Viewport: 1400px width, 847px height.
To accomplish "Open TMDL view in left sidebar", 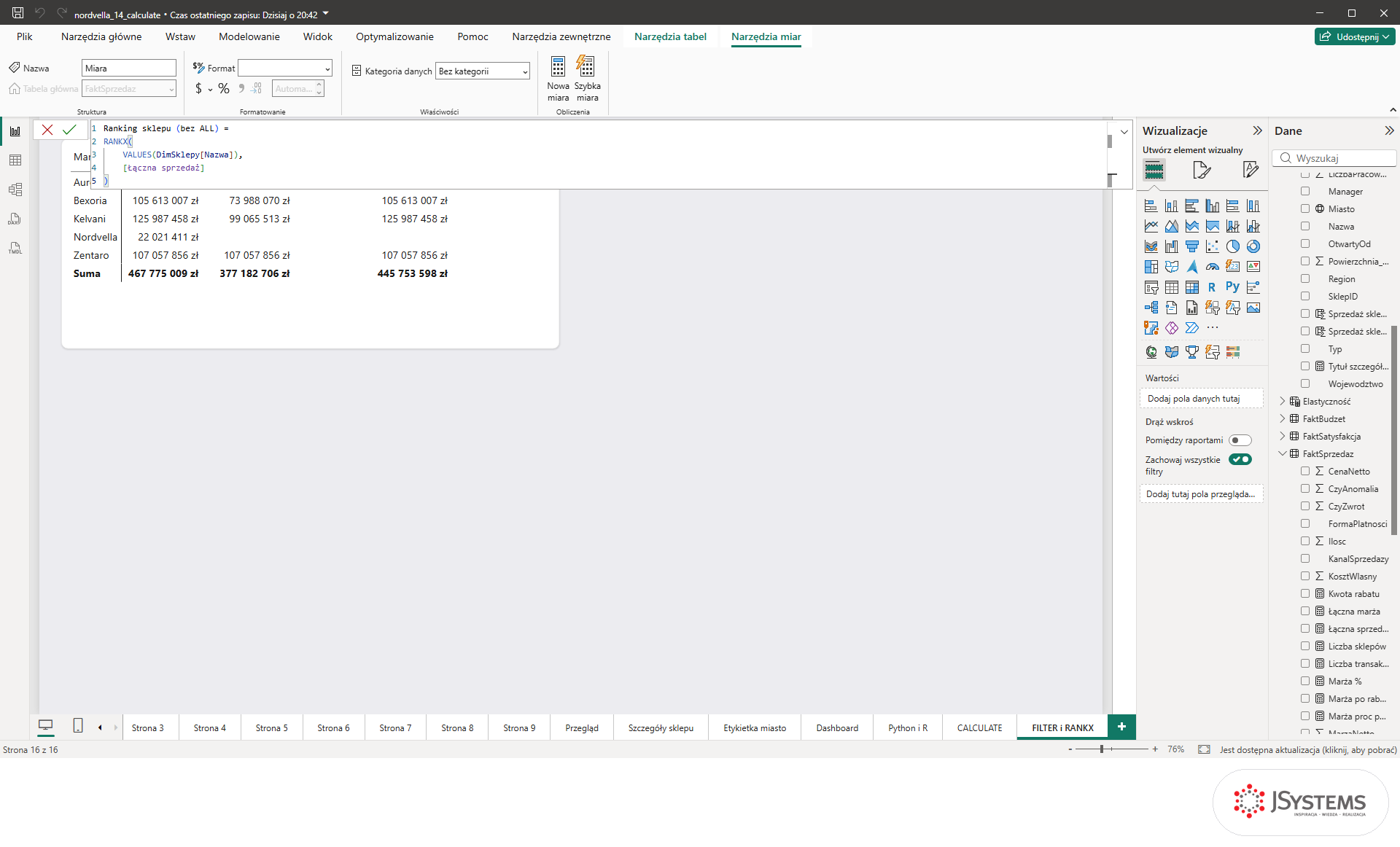I will pos(15,248).
